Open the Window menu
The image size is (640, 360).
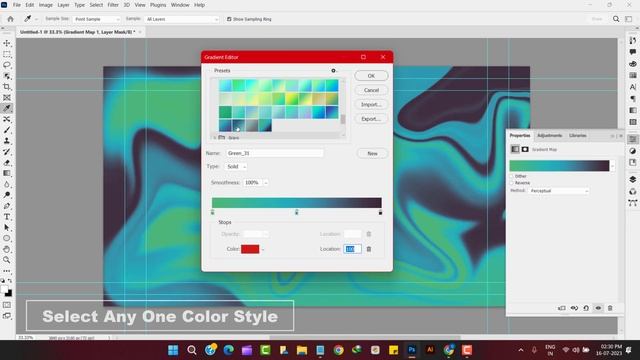tap(180, 5)
